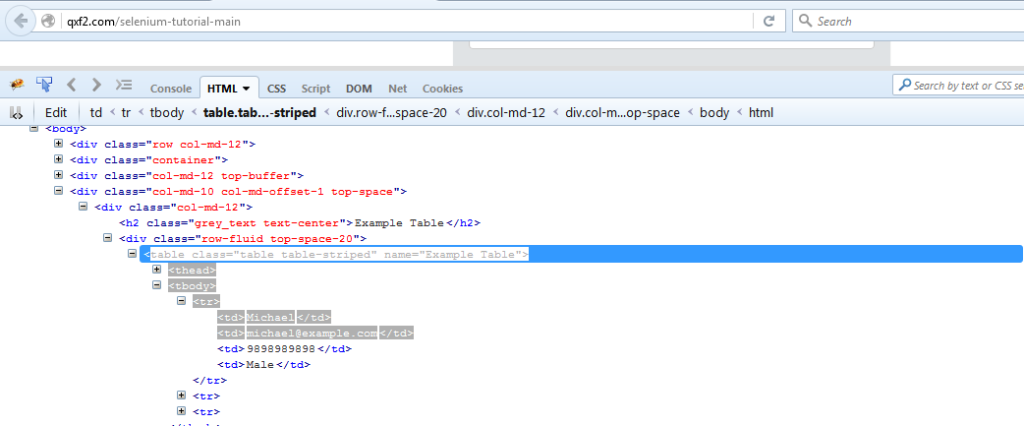
Task: Open the Net panel tab
Action: pyautogui.click(x=397, y=88)
